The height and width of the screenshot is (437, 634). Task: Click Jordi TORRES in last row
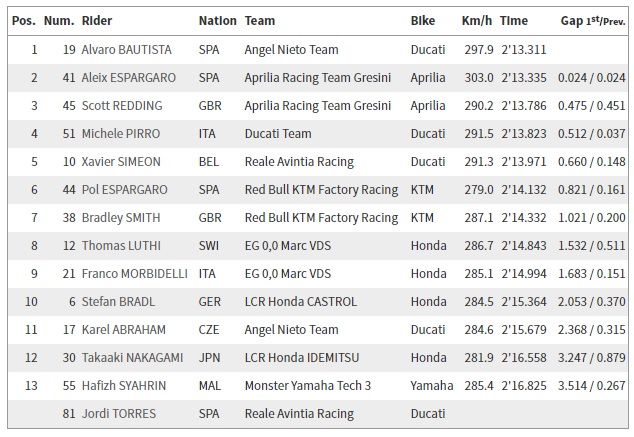[118, 414]
